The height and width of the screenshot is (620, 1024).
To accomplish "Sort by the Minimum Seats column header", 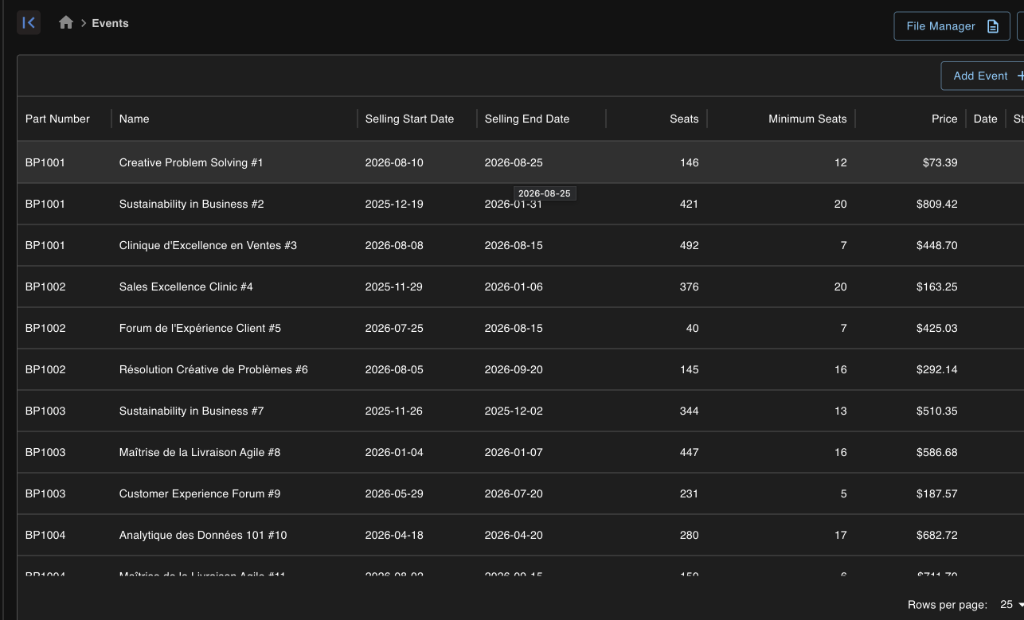I will [807, 119].
